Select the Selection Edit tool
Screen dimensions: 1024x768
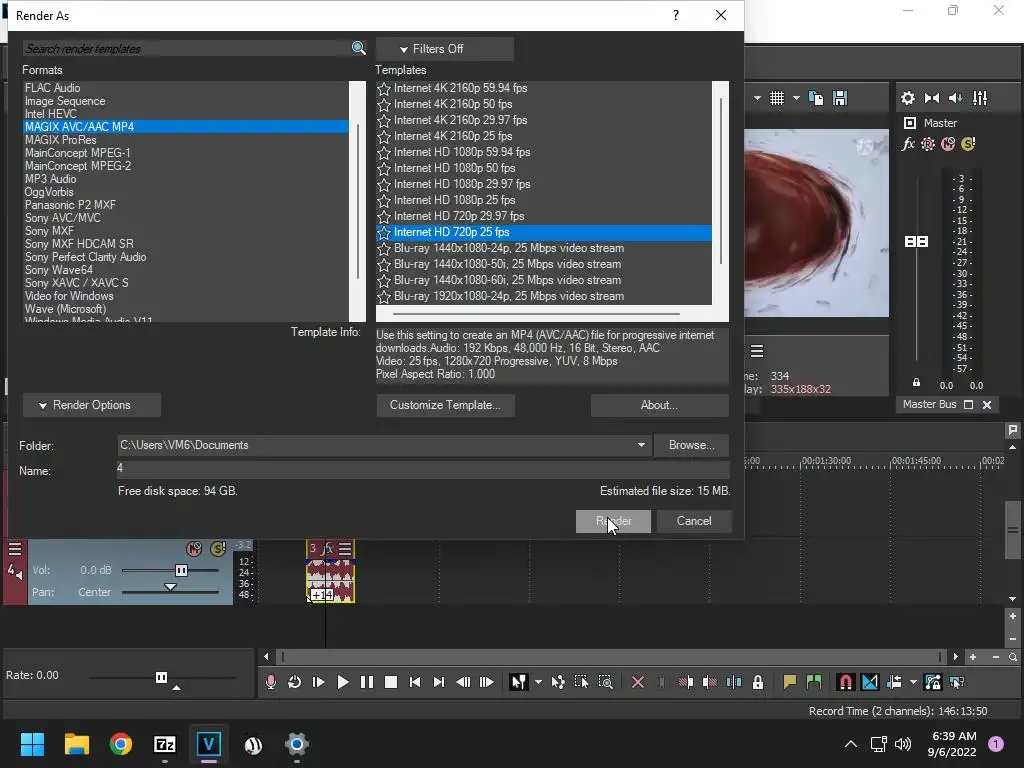coord(581,682)
